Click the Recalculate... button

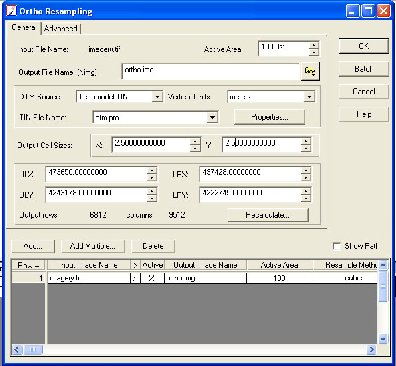click(x=268, y=215)
